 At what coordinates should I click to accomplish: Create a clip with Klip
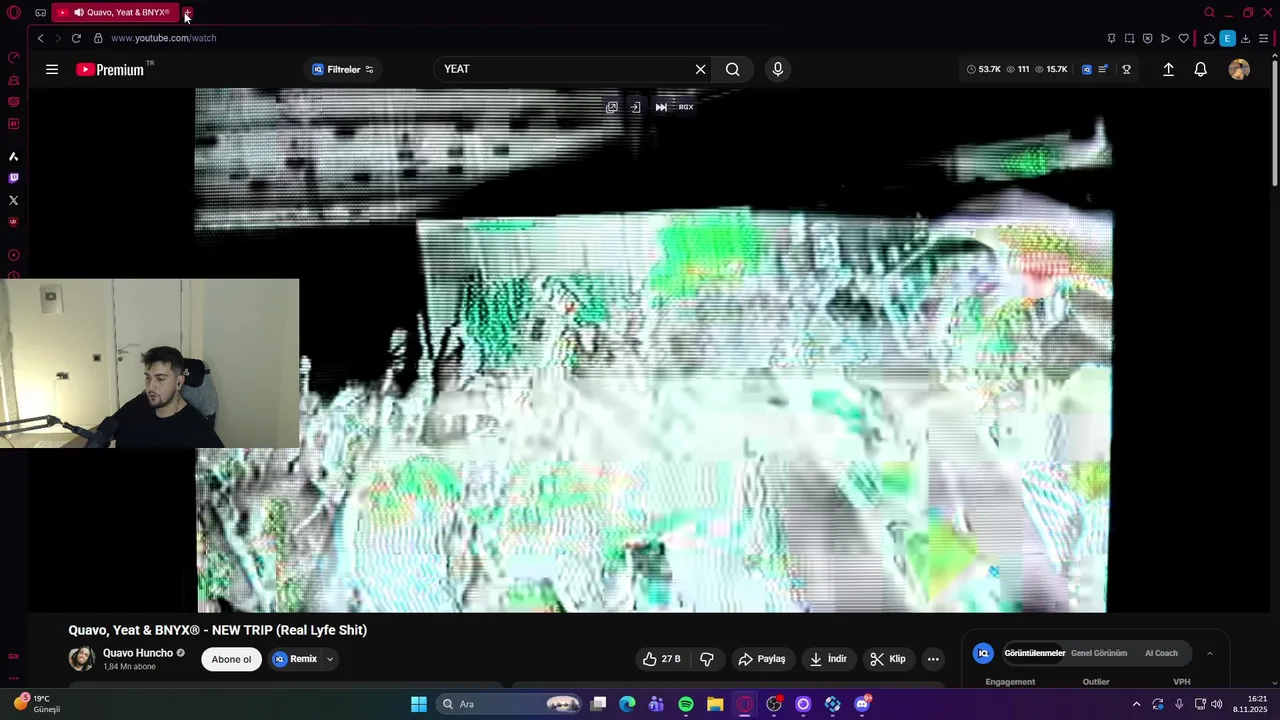(888, 659)
